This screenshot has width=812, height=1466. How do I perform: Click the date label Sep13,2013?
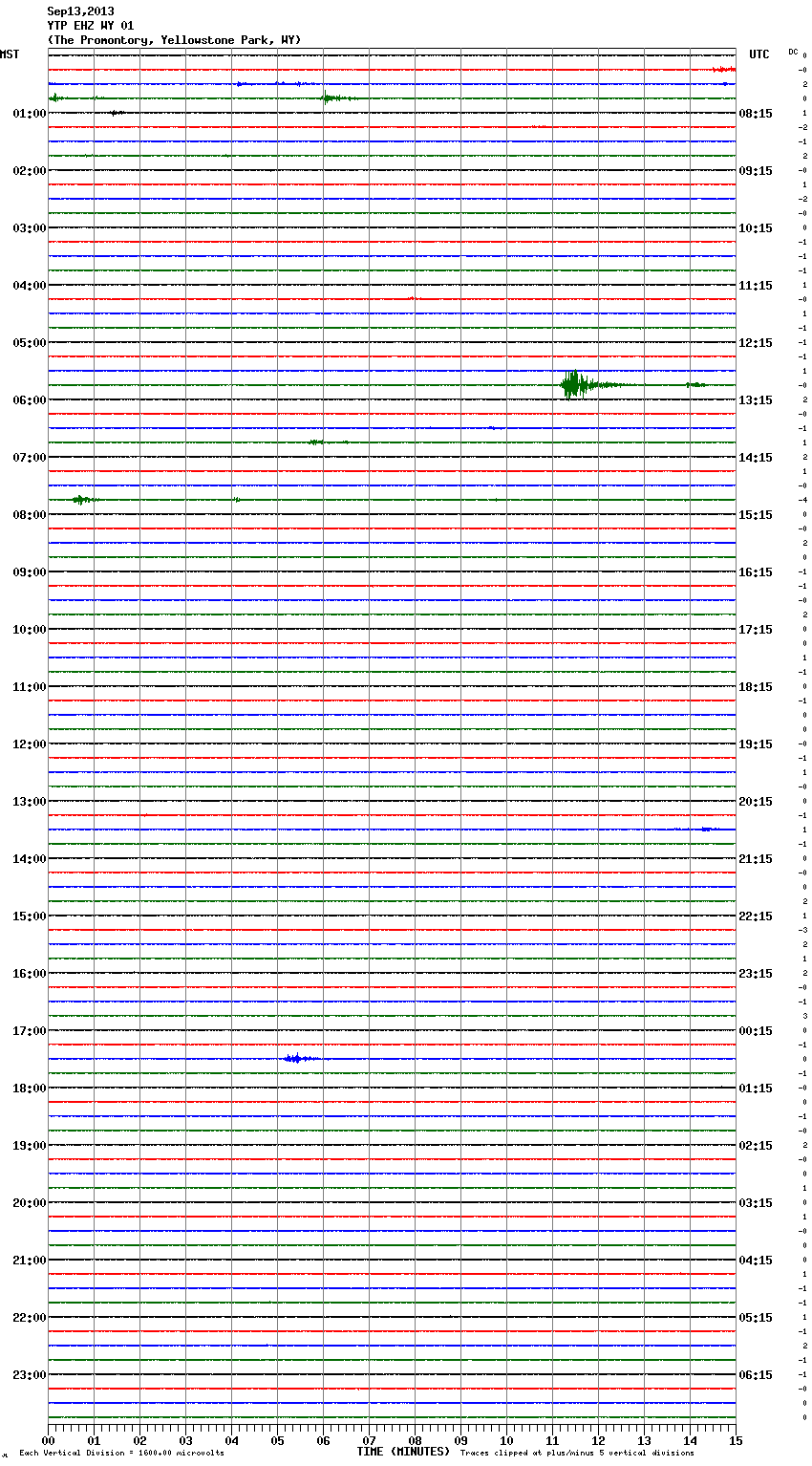pos(80,11)
